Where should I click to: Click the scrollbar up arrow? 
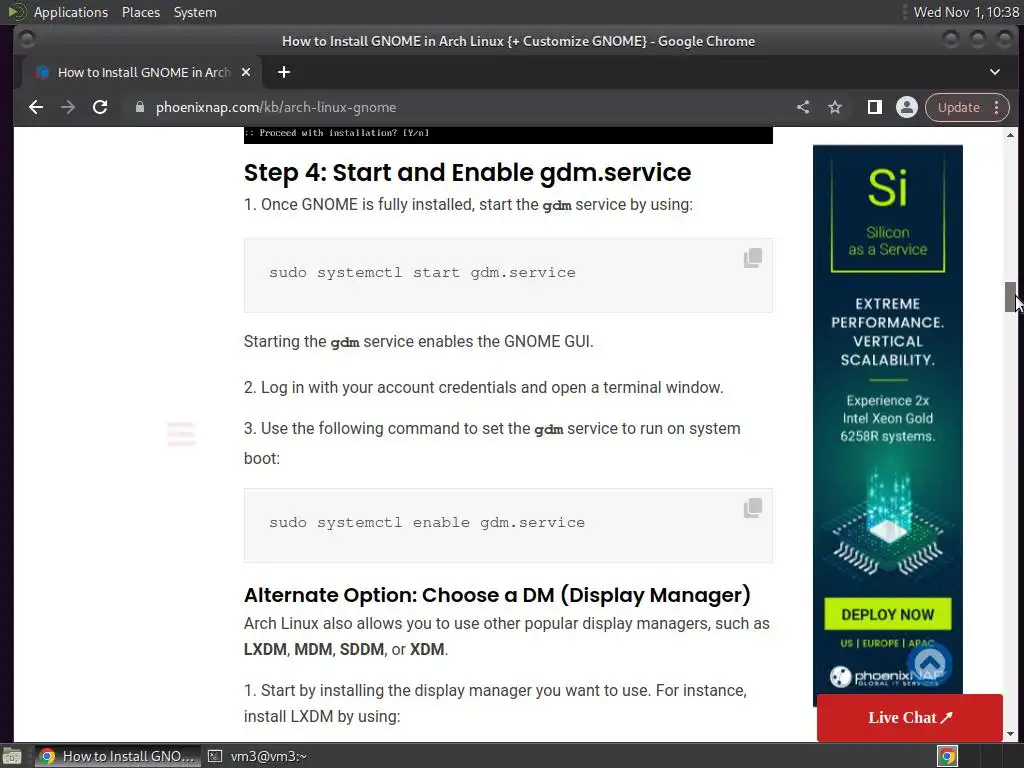point(1010,135)
